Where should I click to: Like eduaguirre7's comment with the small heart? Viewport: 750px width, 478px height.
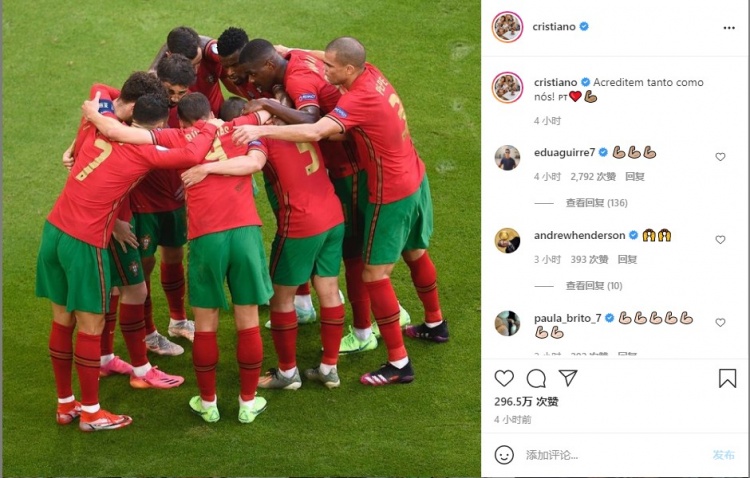[720, 157]
